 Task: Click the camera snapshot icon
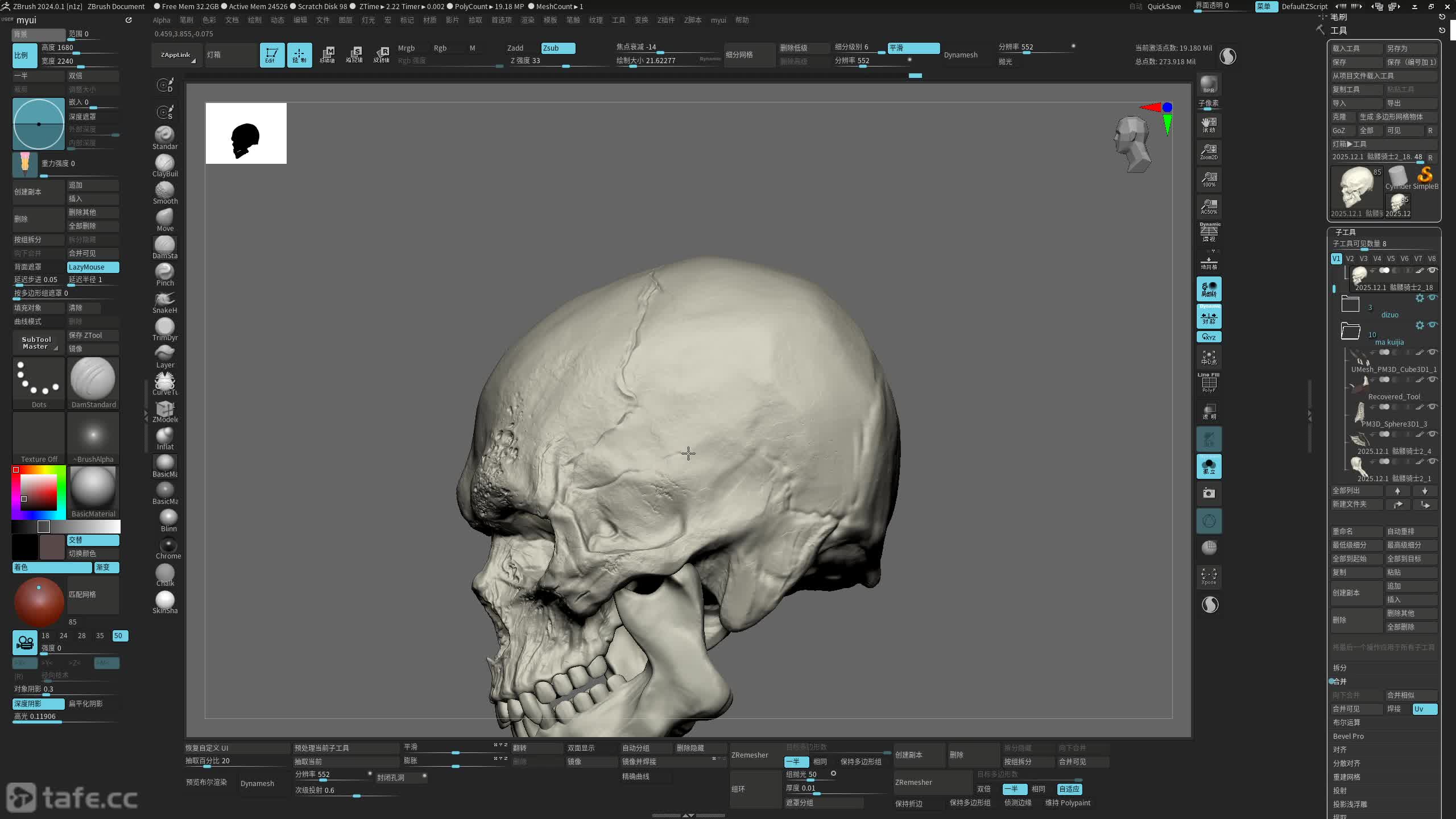click(1209, 493)
